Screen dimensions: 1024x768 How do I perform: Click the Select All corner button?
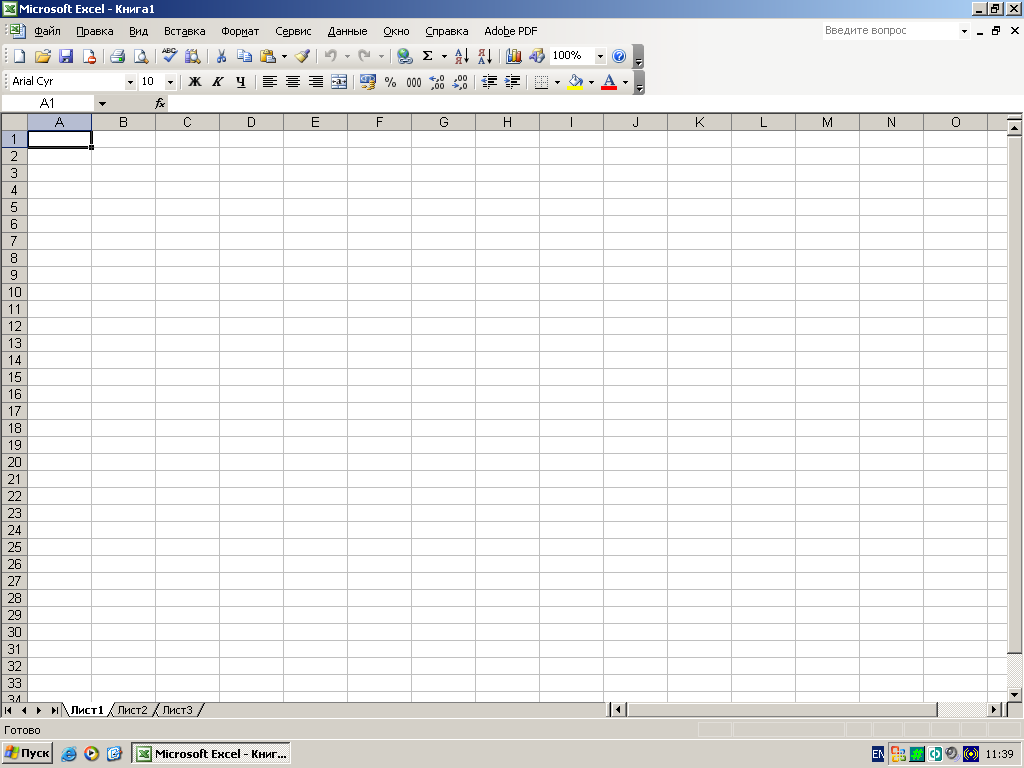tap(14, 122)
